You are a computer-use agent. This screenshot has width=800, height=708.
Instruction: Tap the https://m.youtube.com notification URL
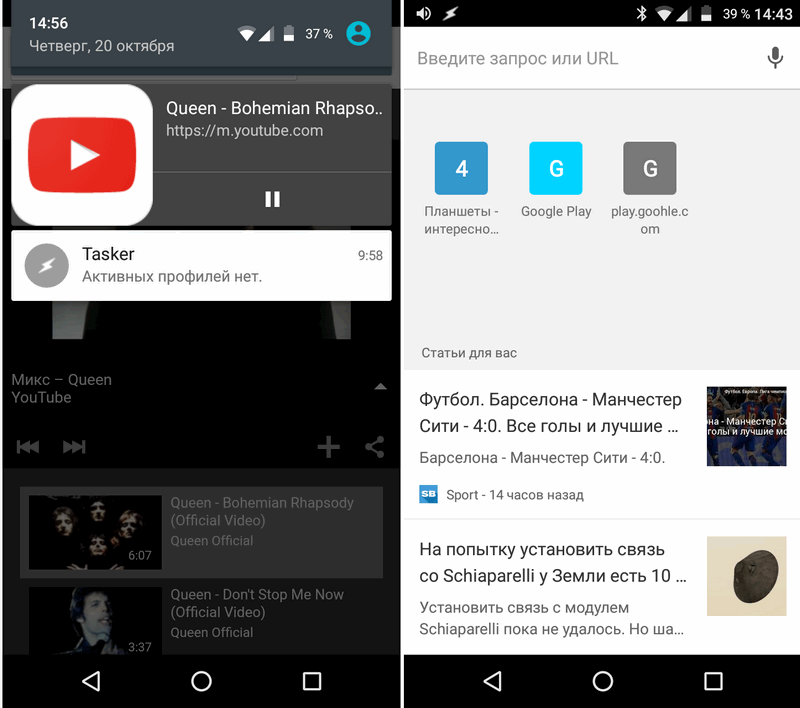tap(244, 131)
